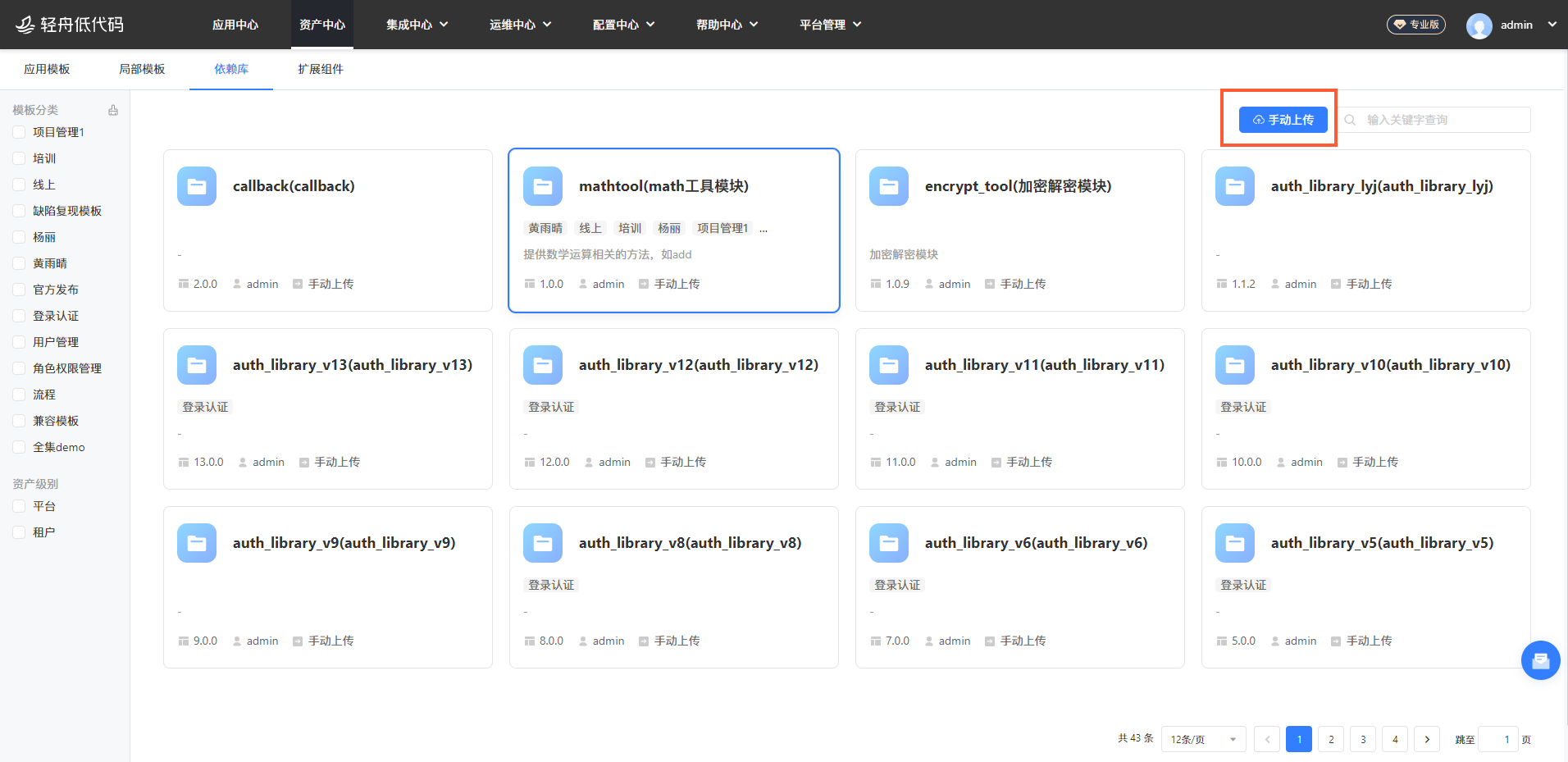Check the 项目管理1 category checkbox
The image size is (1568, 762).
pyautogui.click(x=19, y=132)
